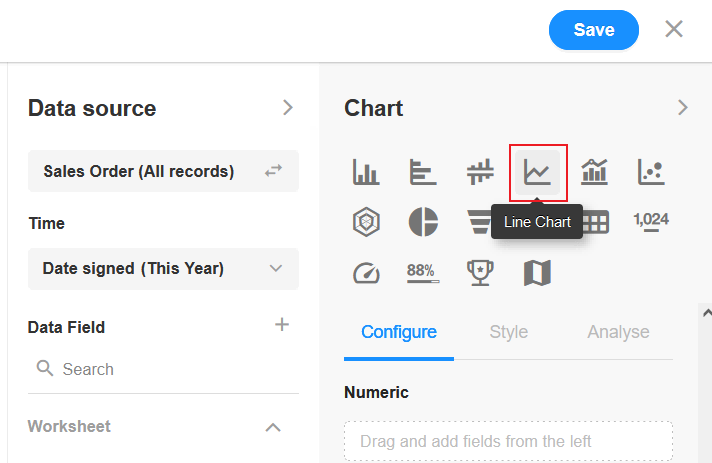Collapse the Data source panel arrow
This screenshot has height=463, width=712.
point(287,108)
